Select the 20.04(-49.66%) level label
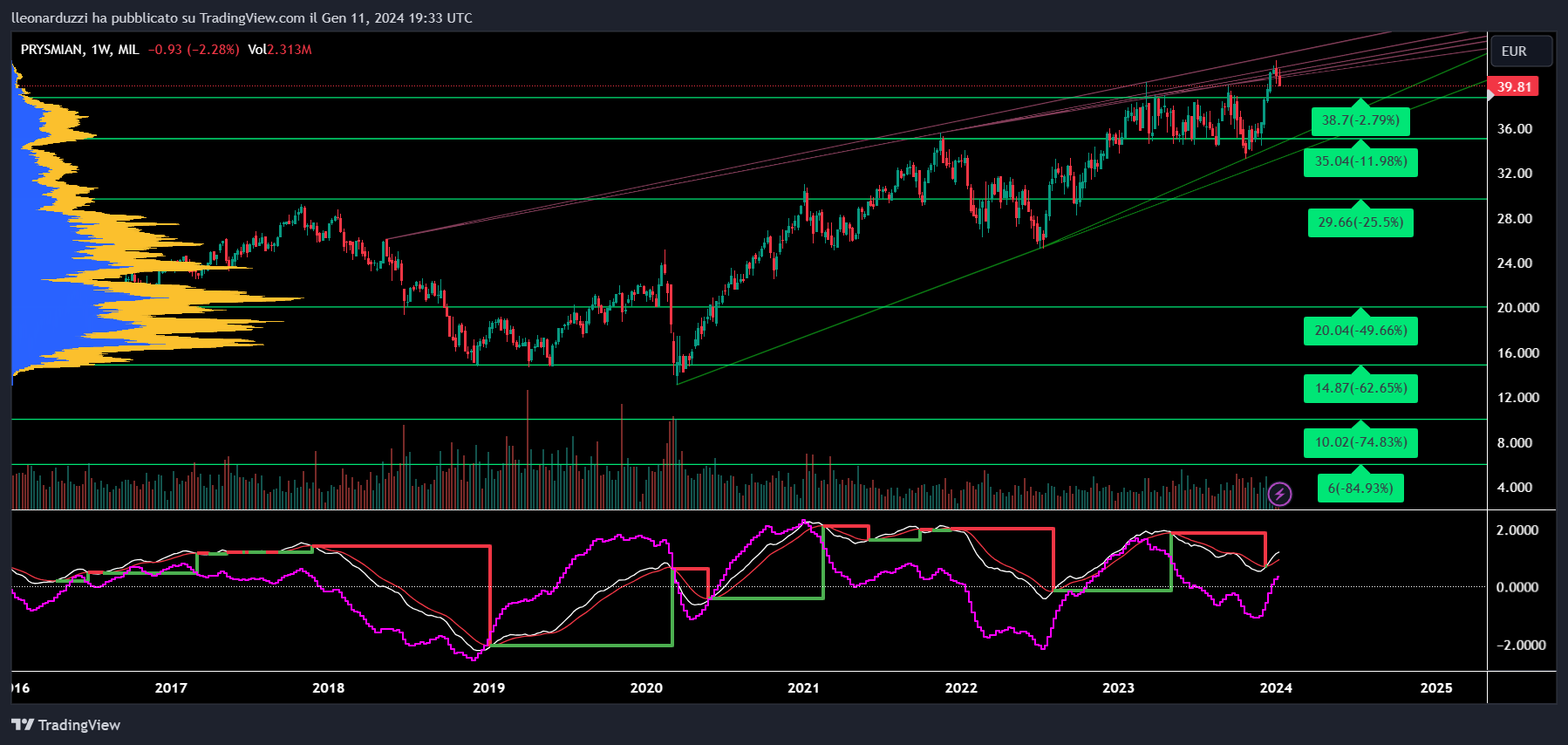 tap(1360, 331)
